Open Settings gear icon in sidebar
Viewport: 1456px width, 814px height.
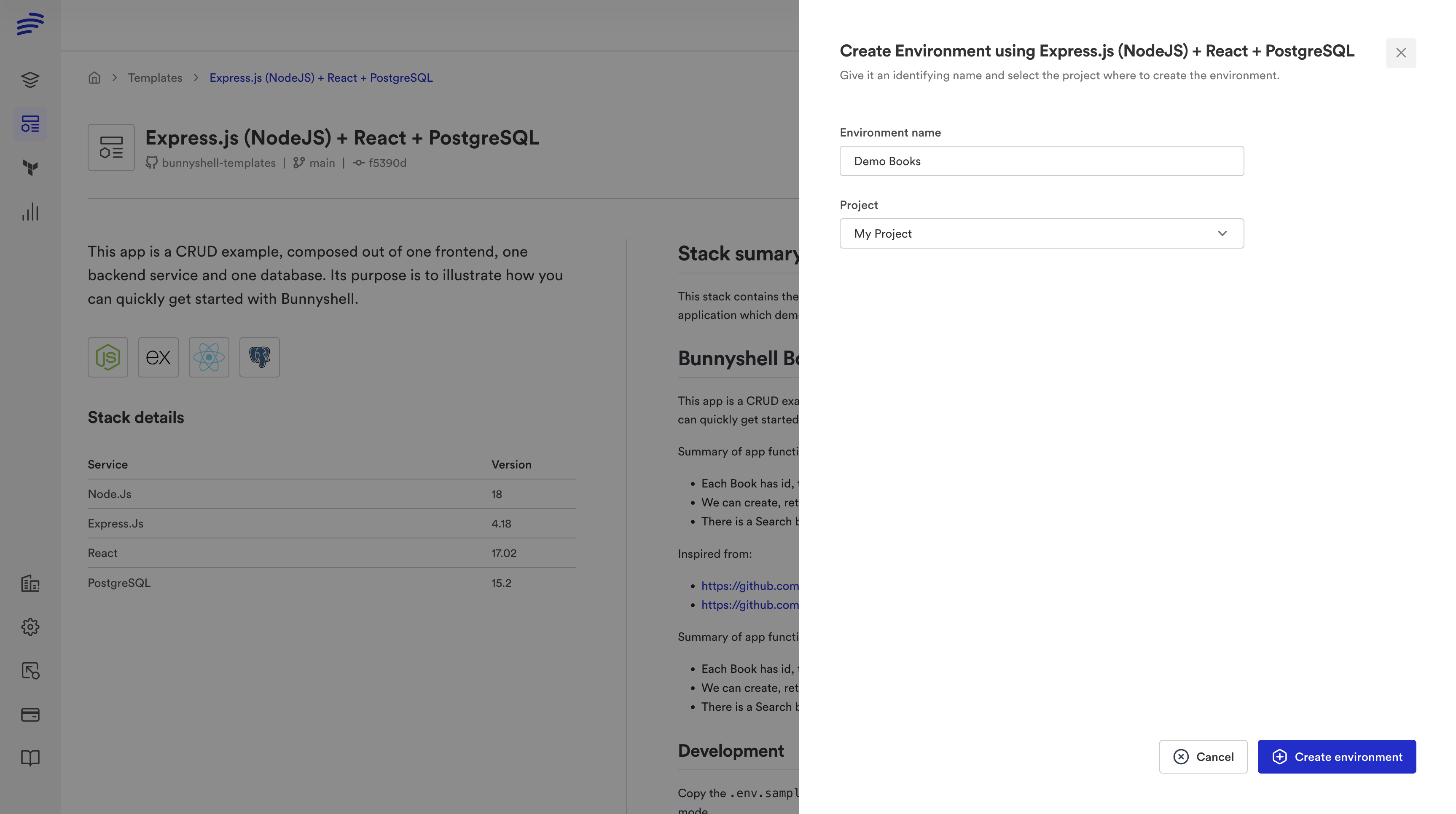point(30,627)
